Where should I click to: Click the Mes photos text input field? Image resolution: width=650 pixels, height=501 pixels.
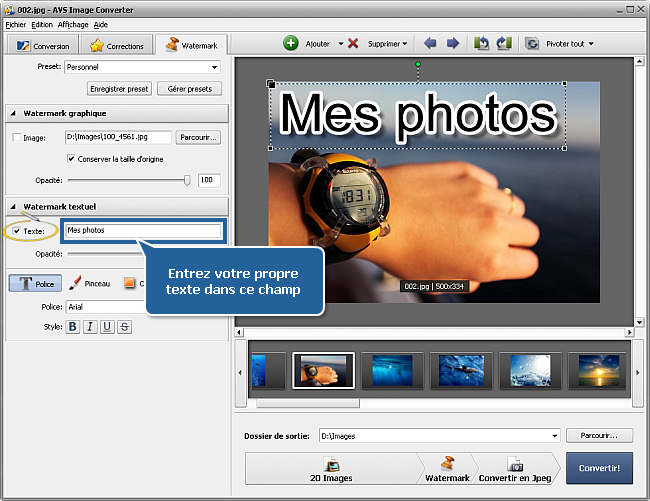(x=142, y=231)
